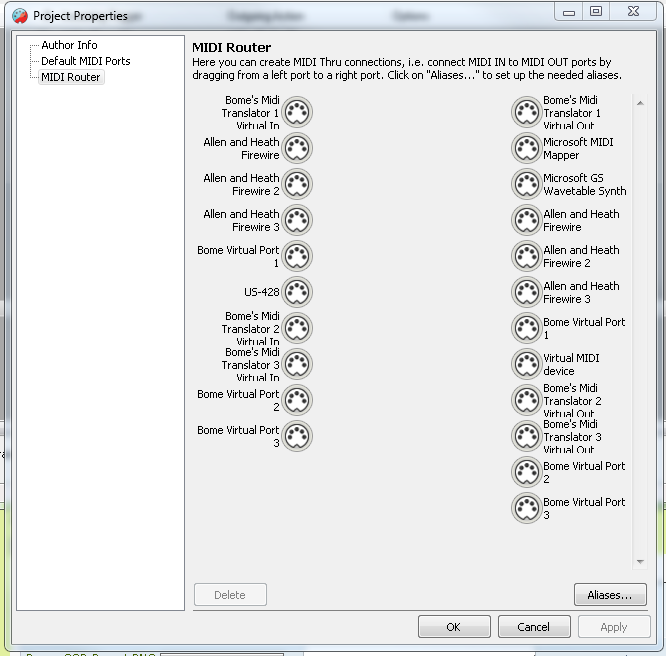
Task: Select the Virtual MIDI device output port icon
Action: (x=526, y=364)
